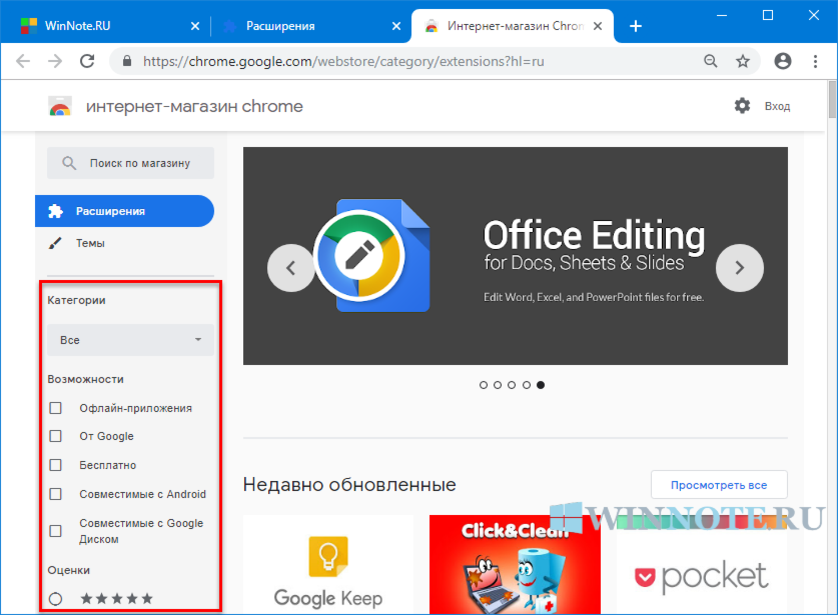Open the Office Editing banner title
The height and width of the screenshot is (615, 838).
594,235
